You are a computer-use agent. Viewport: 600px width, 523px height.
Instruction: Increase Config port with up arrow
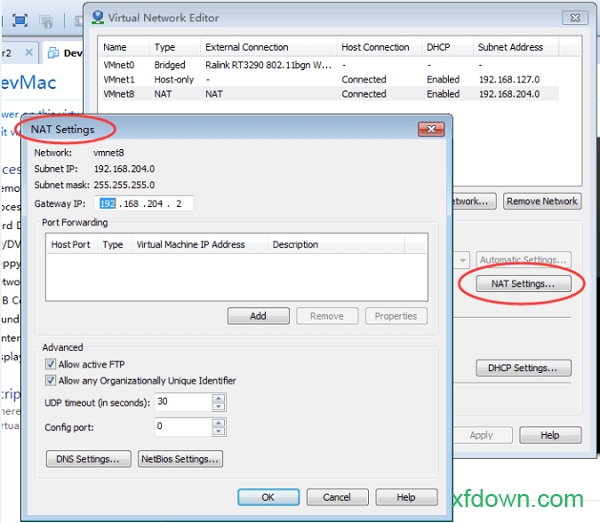(219, 422)
